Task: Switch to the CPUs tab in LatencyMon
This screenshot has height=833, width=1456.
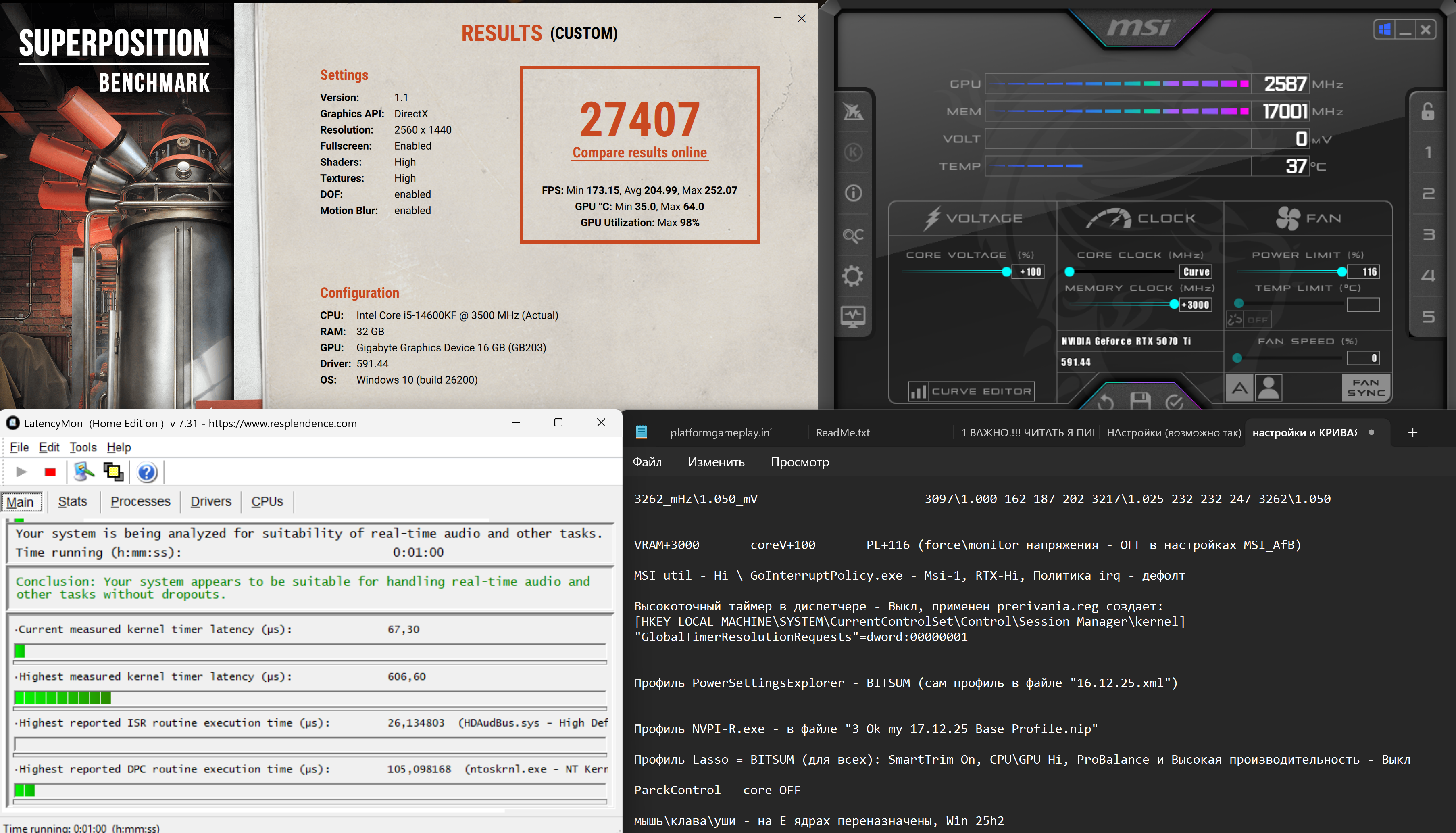Action: [267, 502]
